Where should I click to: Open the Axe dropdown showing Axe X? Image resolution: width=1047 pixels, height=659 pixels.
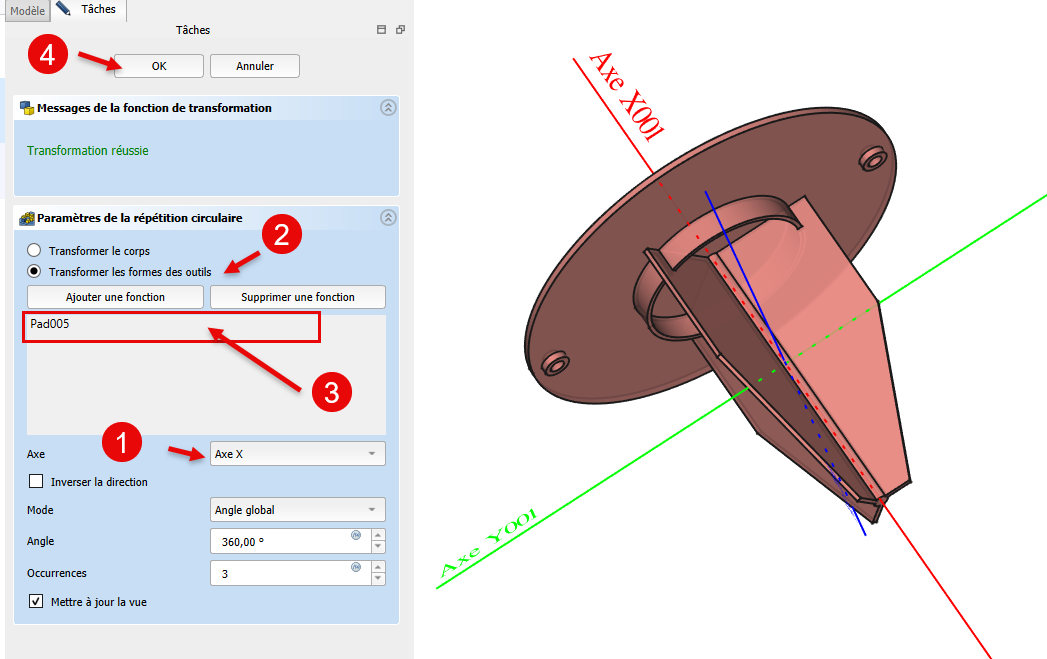pyautogui.click(x=297, y=454)
